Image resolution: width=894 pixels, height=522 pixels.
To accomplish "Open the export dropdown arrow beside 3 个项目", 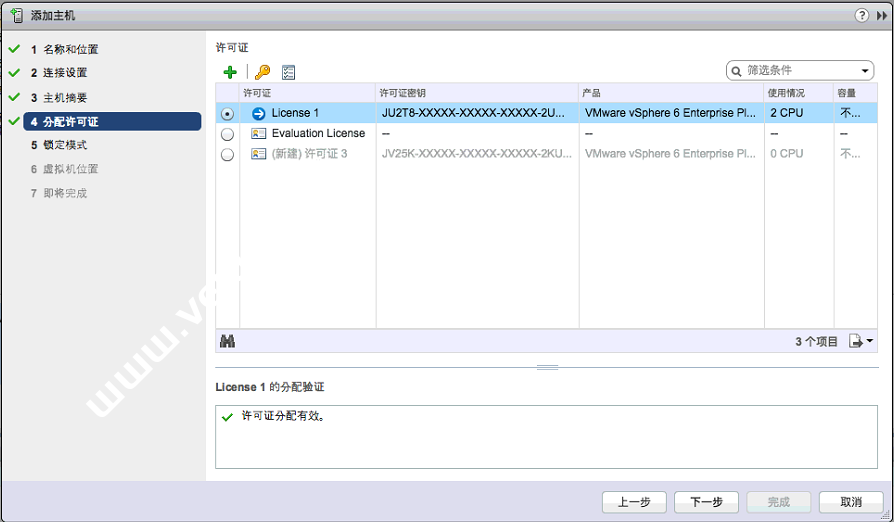I will click(869, 341).
